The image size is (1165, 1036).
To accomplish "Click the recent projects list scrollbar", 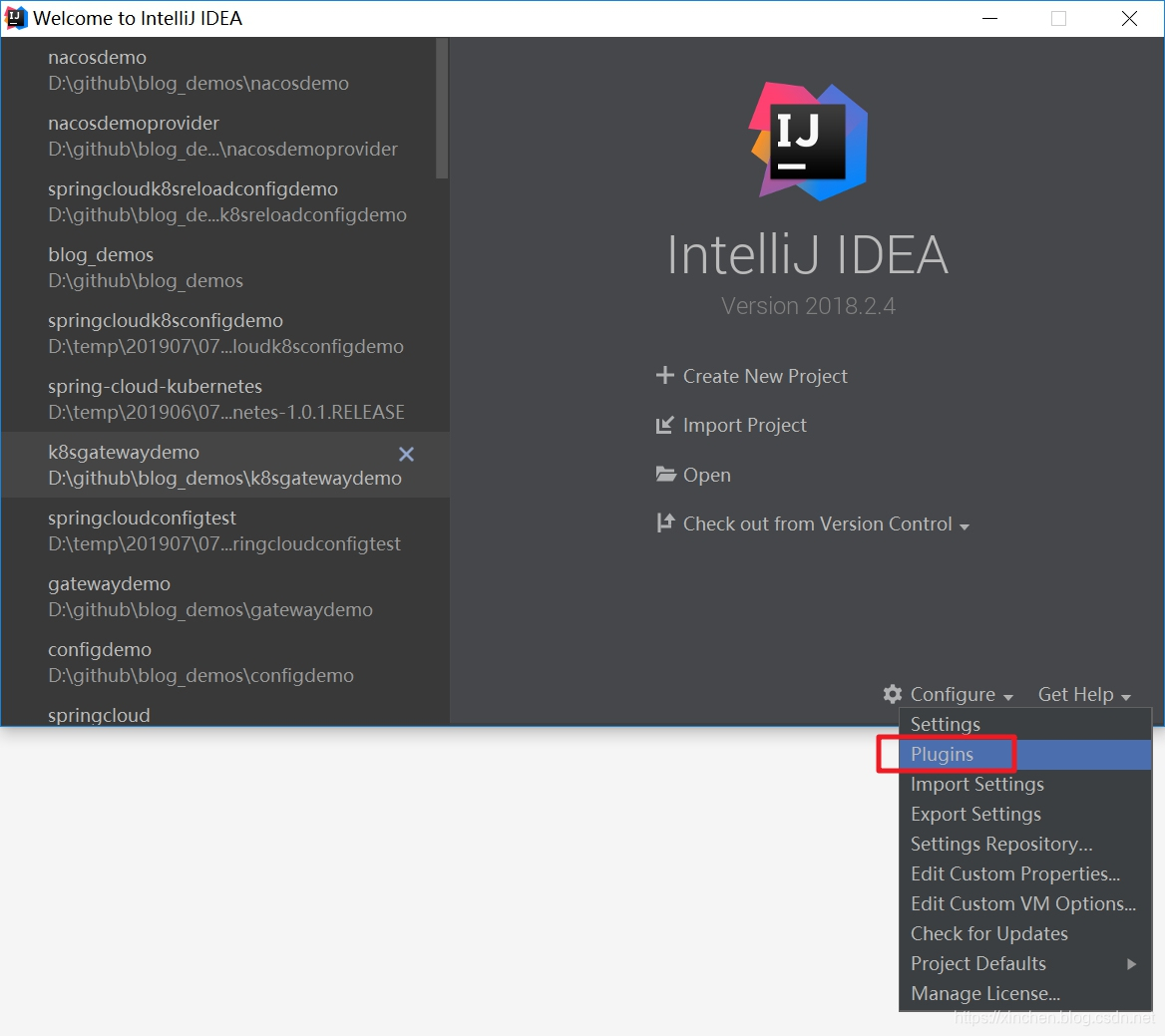I will pos(442,109).
